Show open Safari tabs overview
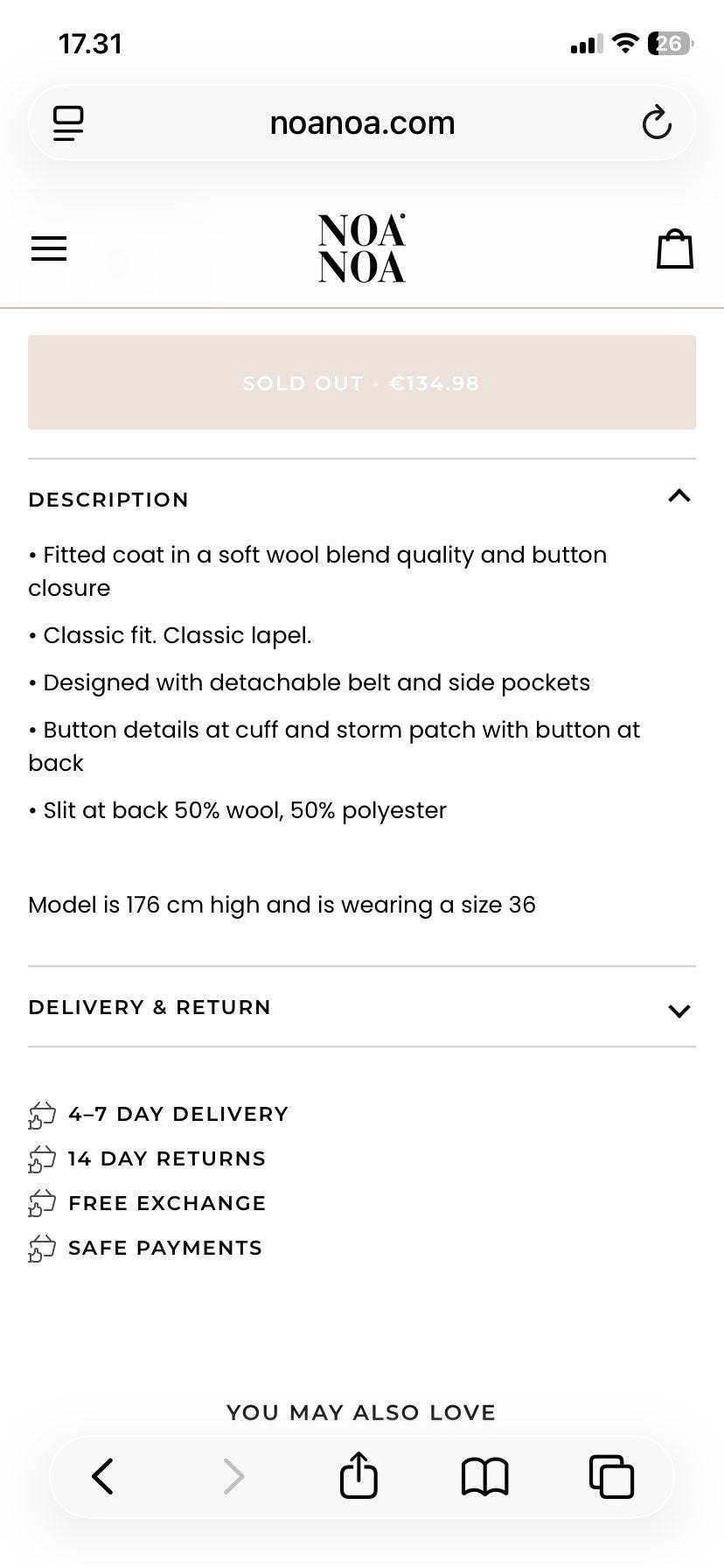 (611, 1476)
